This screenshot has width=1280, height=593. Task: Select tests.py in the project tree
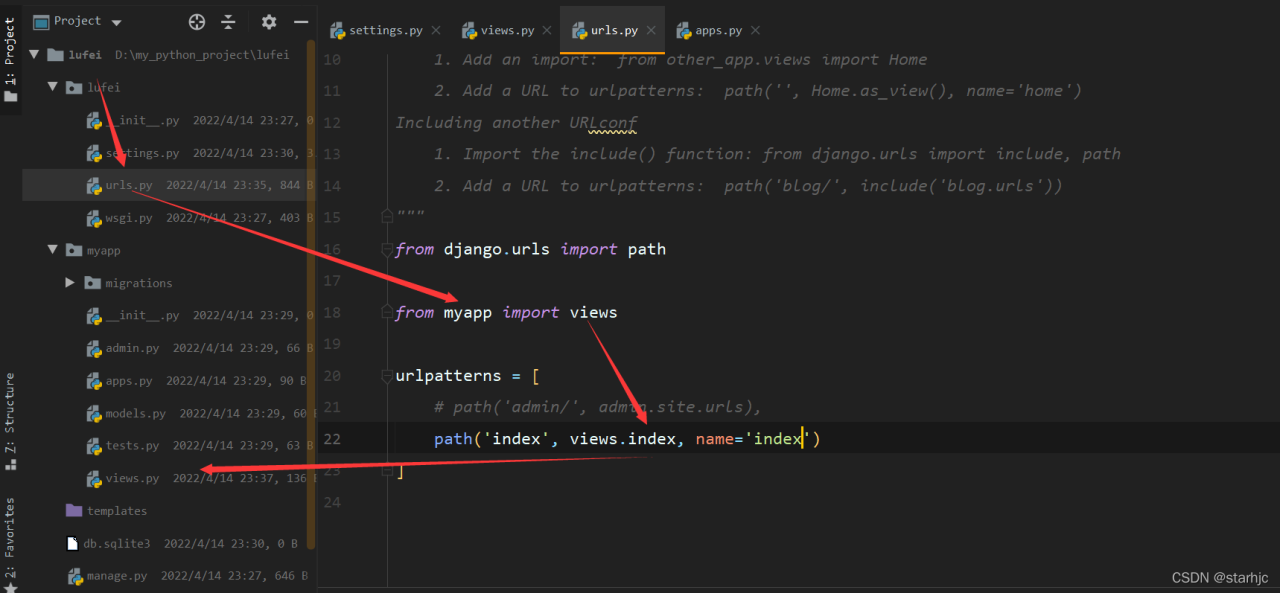click(x=132, y=446)
